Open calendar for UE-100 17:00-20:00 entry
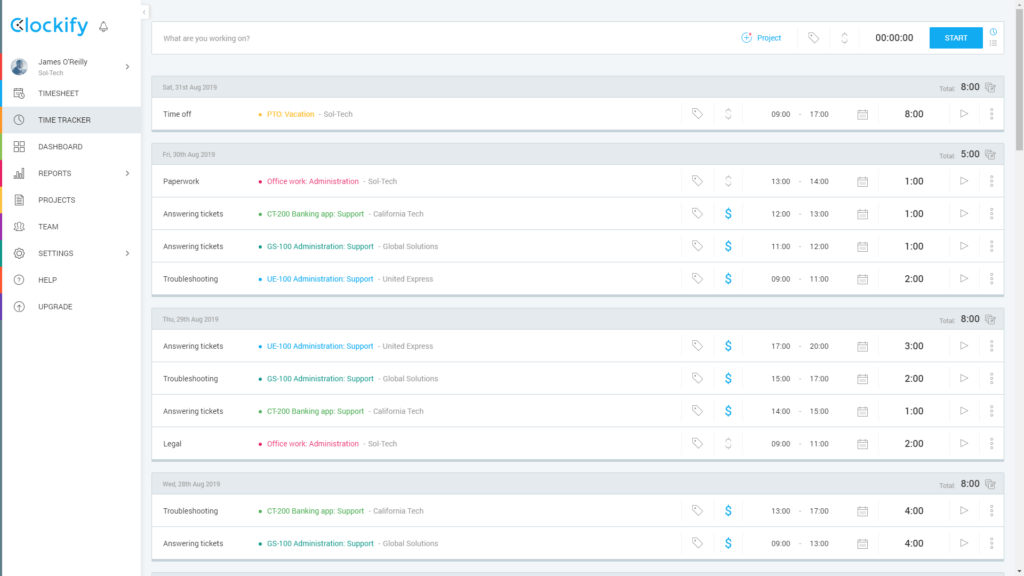Image resolution: width=1024 pixels, height=576 pixels. (x=863, y=347)
